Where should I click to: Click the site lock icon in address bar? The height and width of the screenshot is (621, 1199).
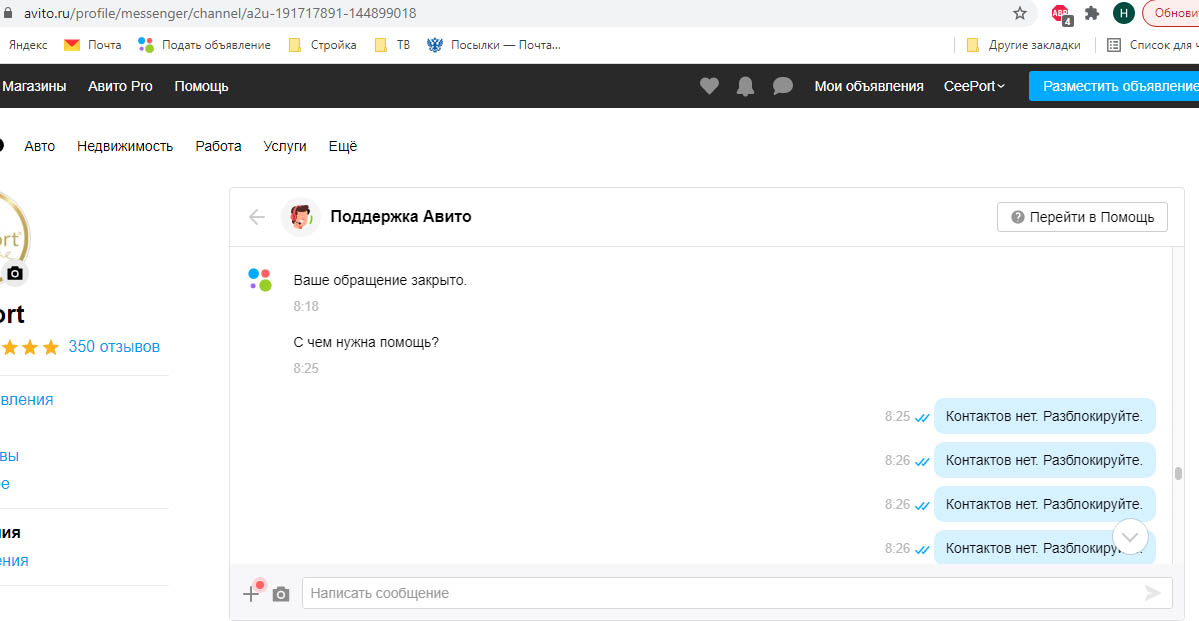(8, 14)
